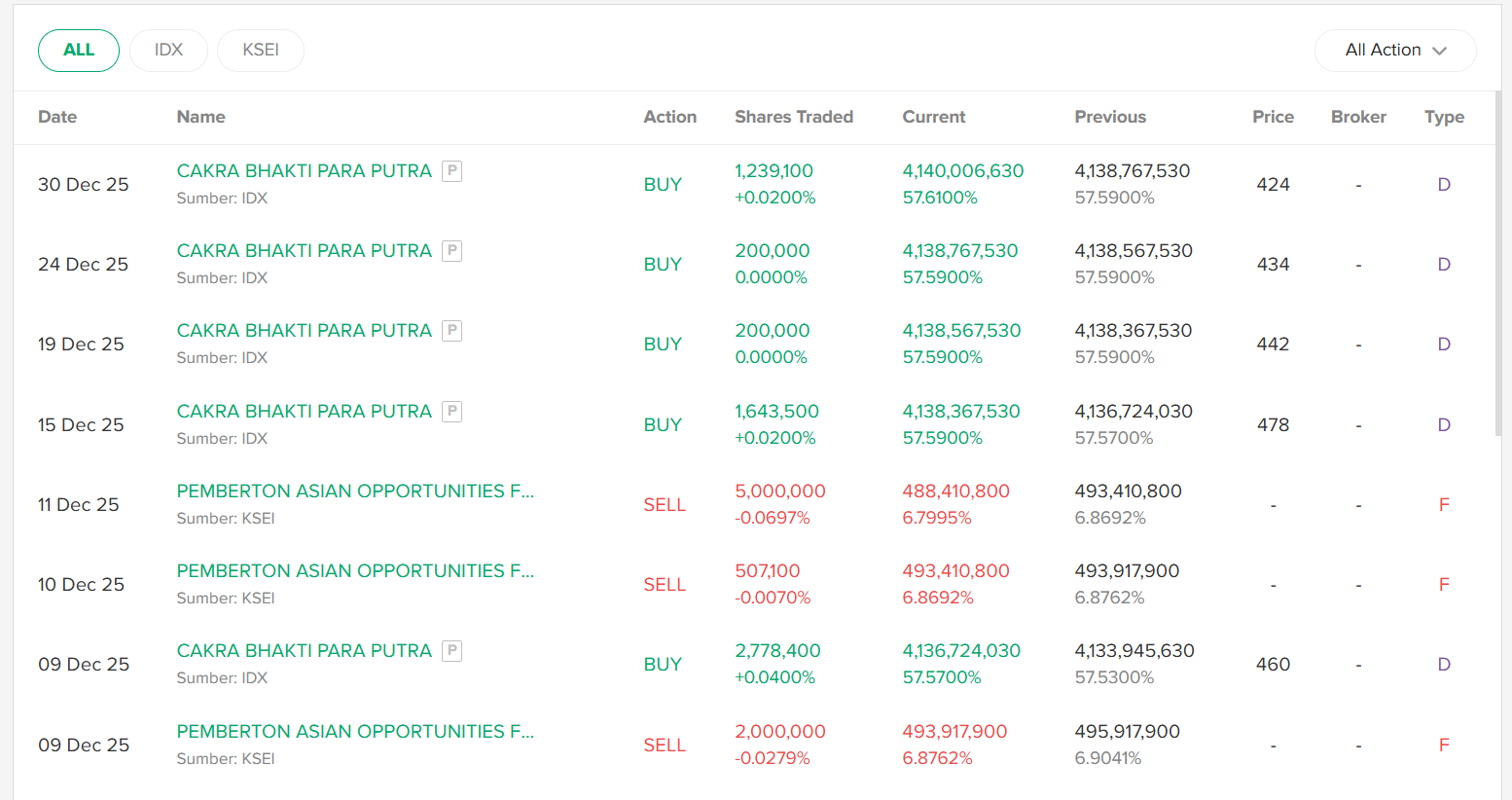Open Cakra Bhakti Para Putra from 15 Dec 25

coord(305,412)
